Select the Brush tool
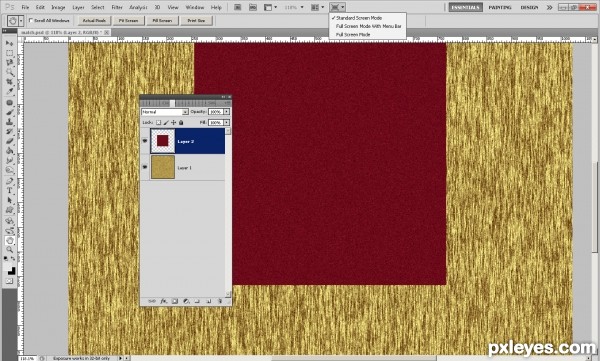Screen dimensions: 600x361 tap(10, 112)
